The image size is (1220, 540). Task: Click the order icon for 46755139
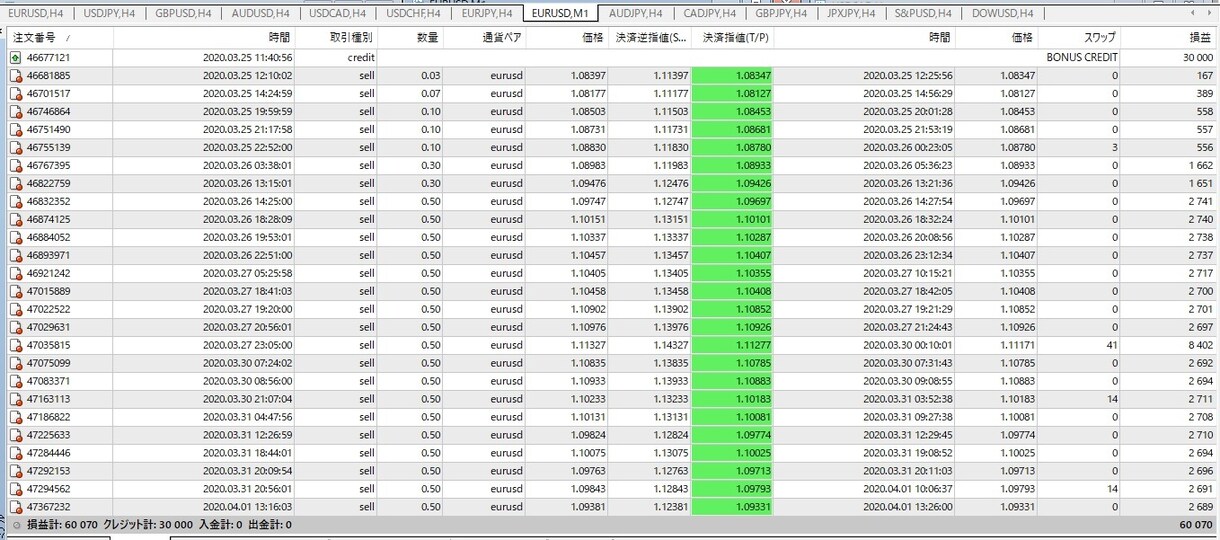point(15,148)
